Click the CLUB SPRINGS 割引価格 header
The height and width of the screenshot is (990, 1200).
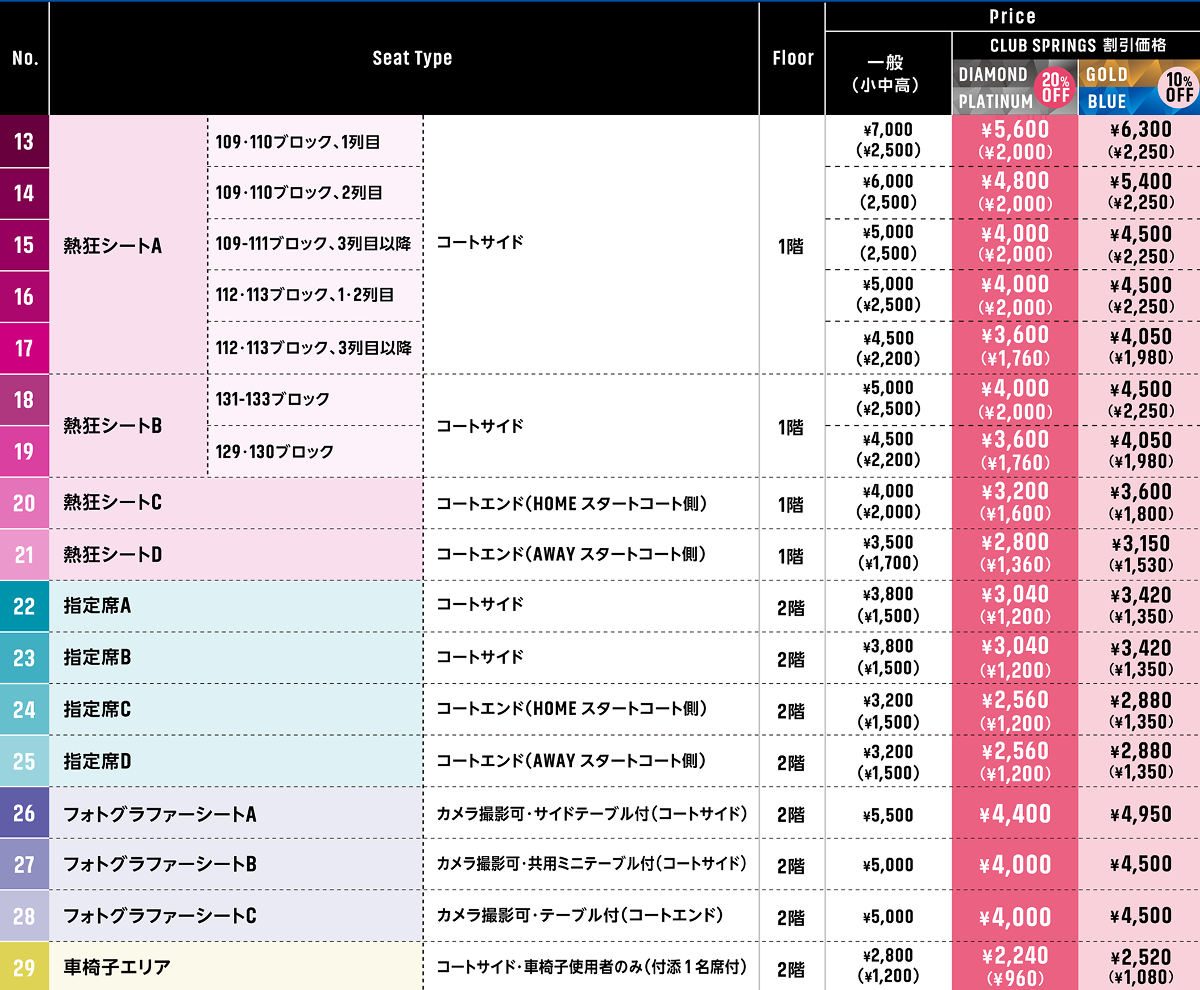pos(1076,45)
